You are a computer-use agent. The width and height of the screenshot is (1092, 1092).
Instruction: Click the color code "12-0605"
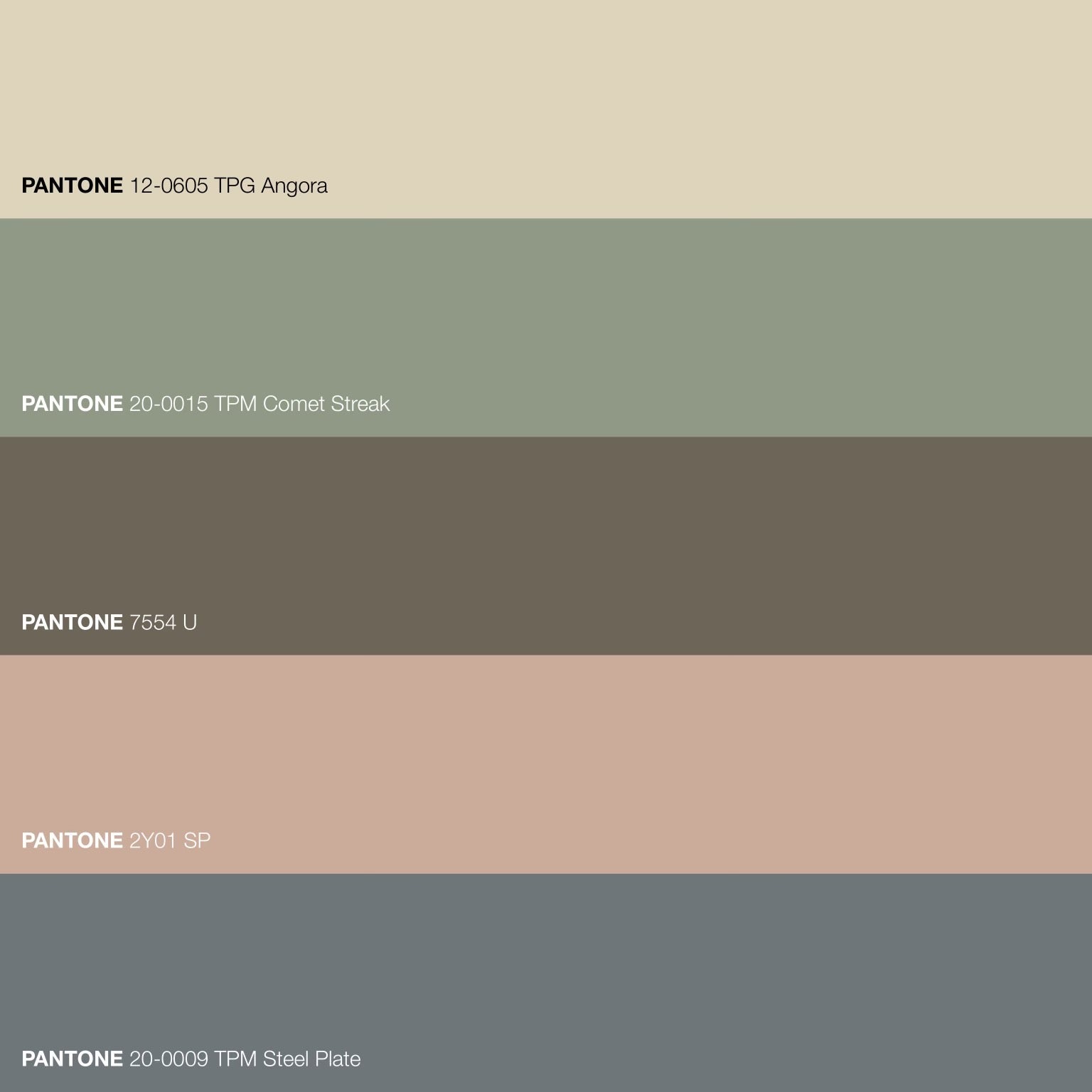coord(168,186)
